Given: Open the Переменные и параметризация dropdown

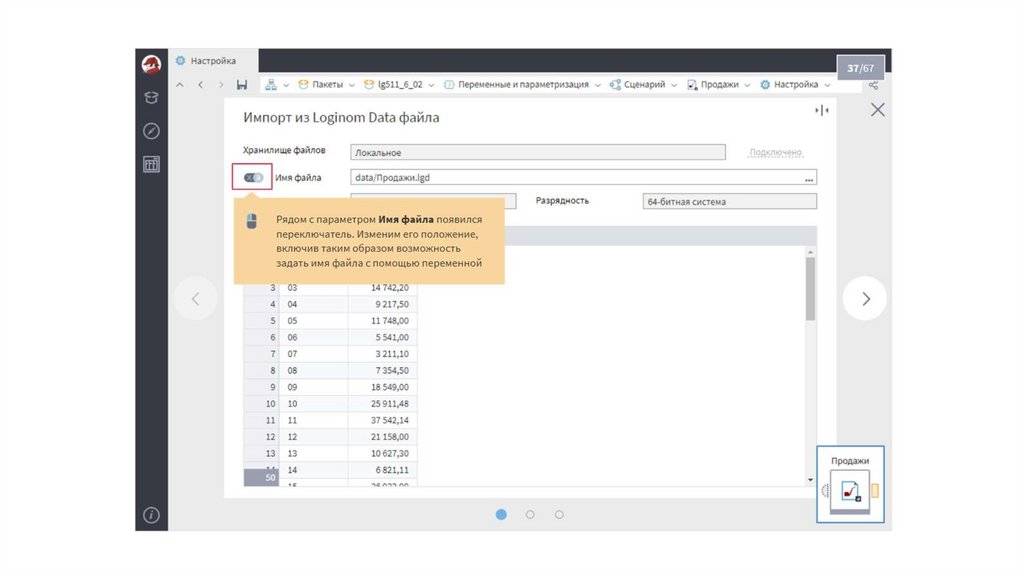Looking at the screenshot, I should [x=598, y=85].
